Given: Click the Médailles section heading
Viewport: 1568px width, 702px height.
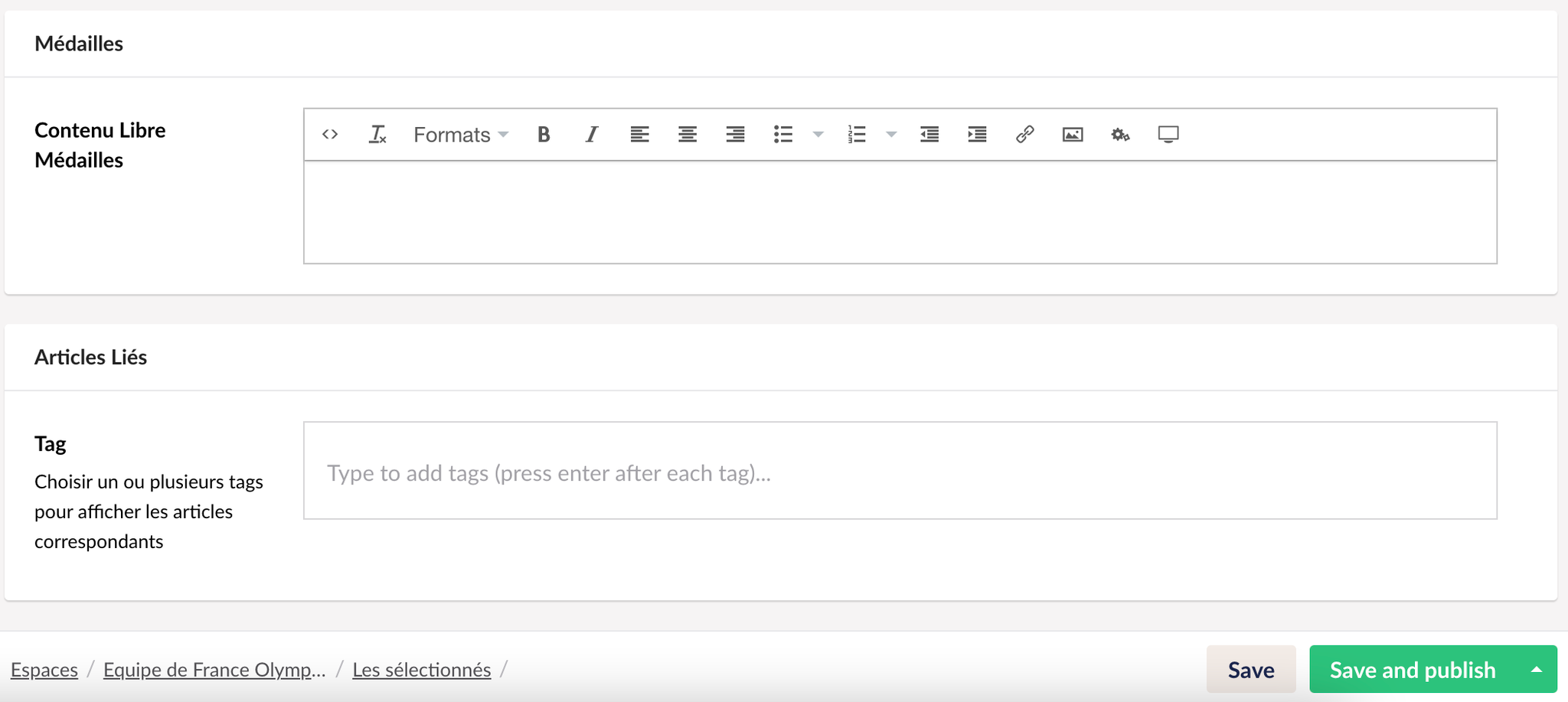Looking at the screenshot, I should pyautogui.click(x=79, y=44).
